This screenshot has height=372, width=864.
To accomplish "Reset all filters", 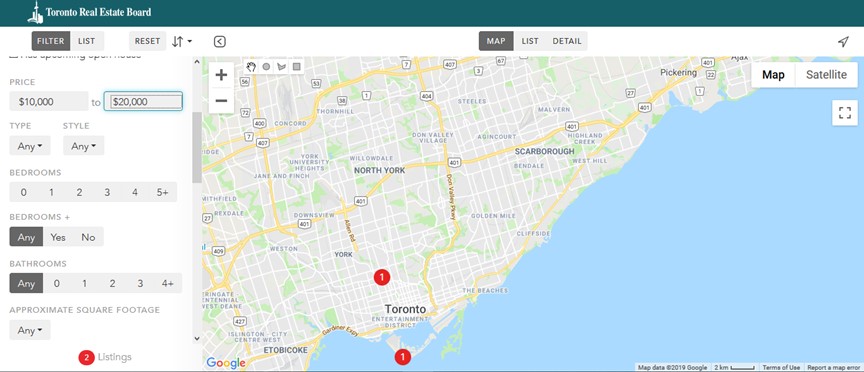I will point(148,41).
